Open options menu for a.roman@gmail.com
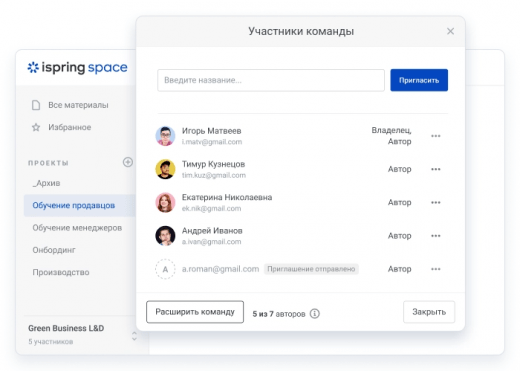This screenshot has height=371, width=520. (x=436, y=269)
